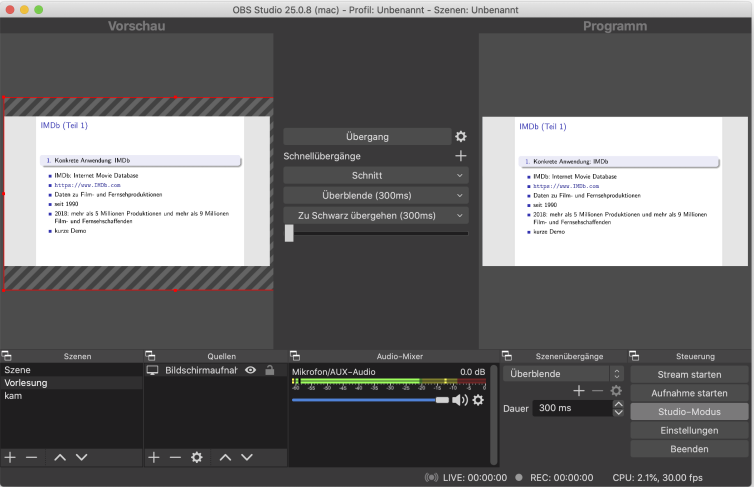The image size is (754, 487).
Task: Click Mikrofon volume slider handle
Action: point(442,400)
